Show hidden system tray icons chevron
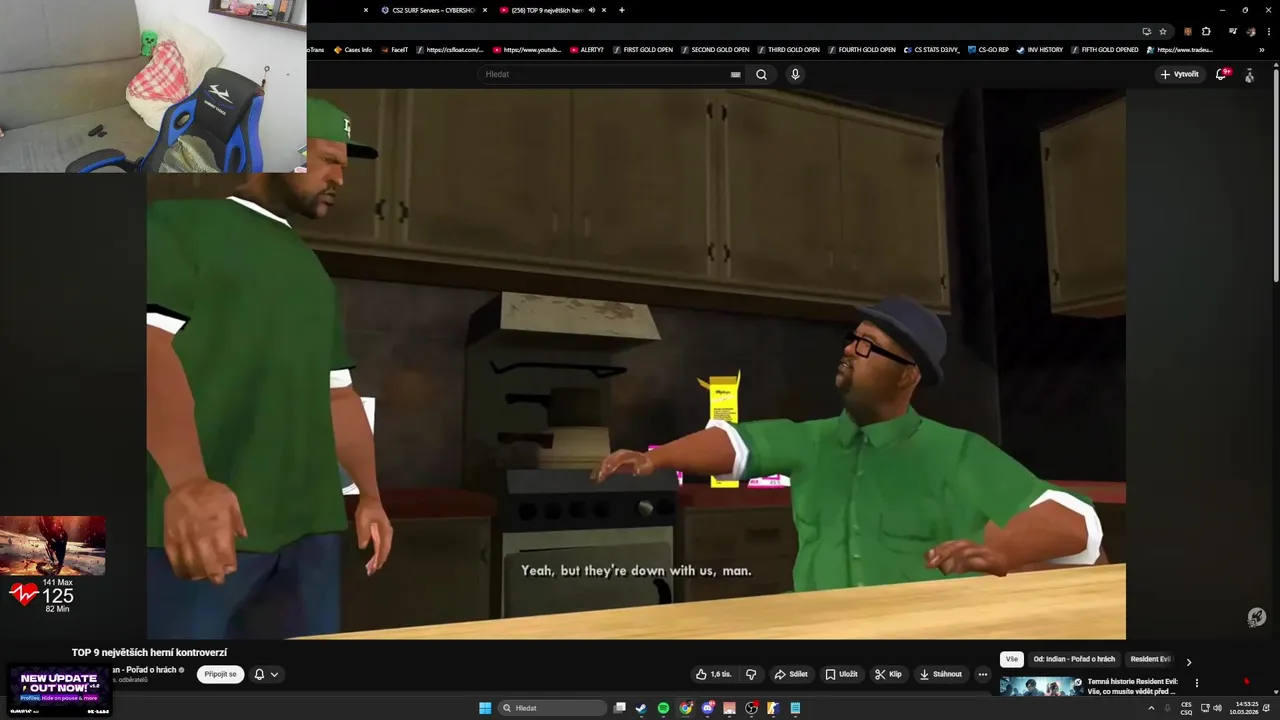Screen dimensions: 1280x720 (x=1150, y=708)
